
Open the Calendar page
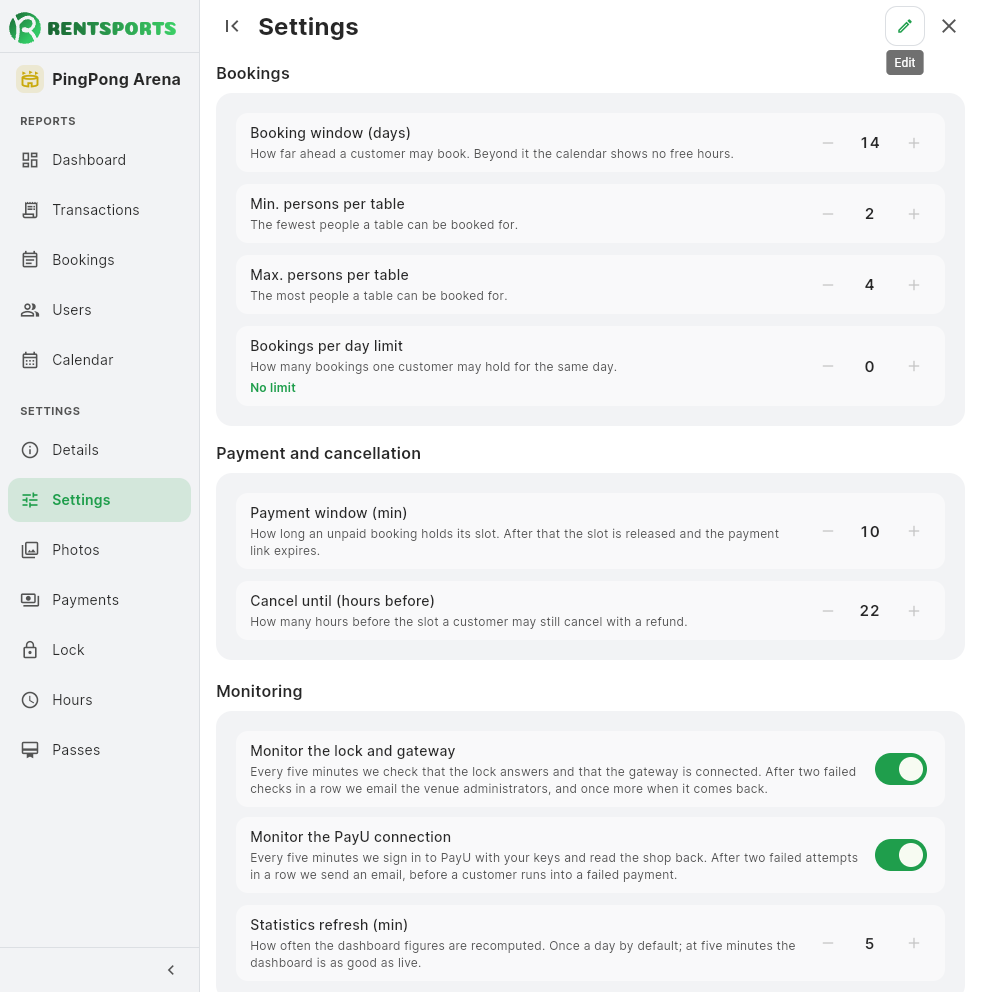tap(99, 360)
